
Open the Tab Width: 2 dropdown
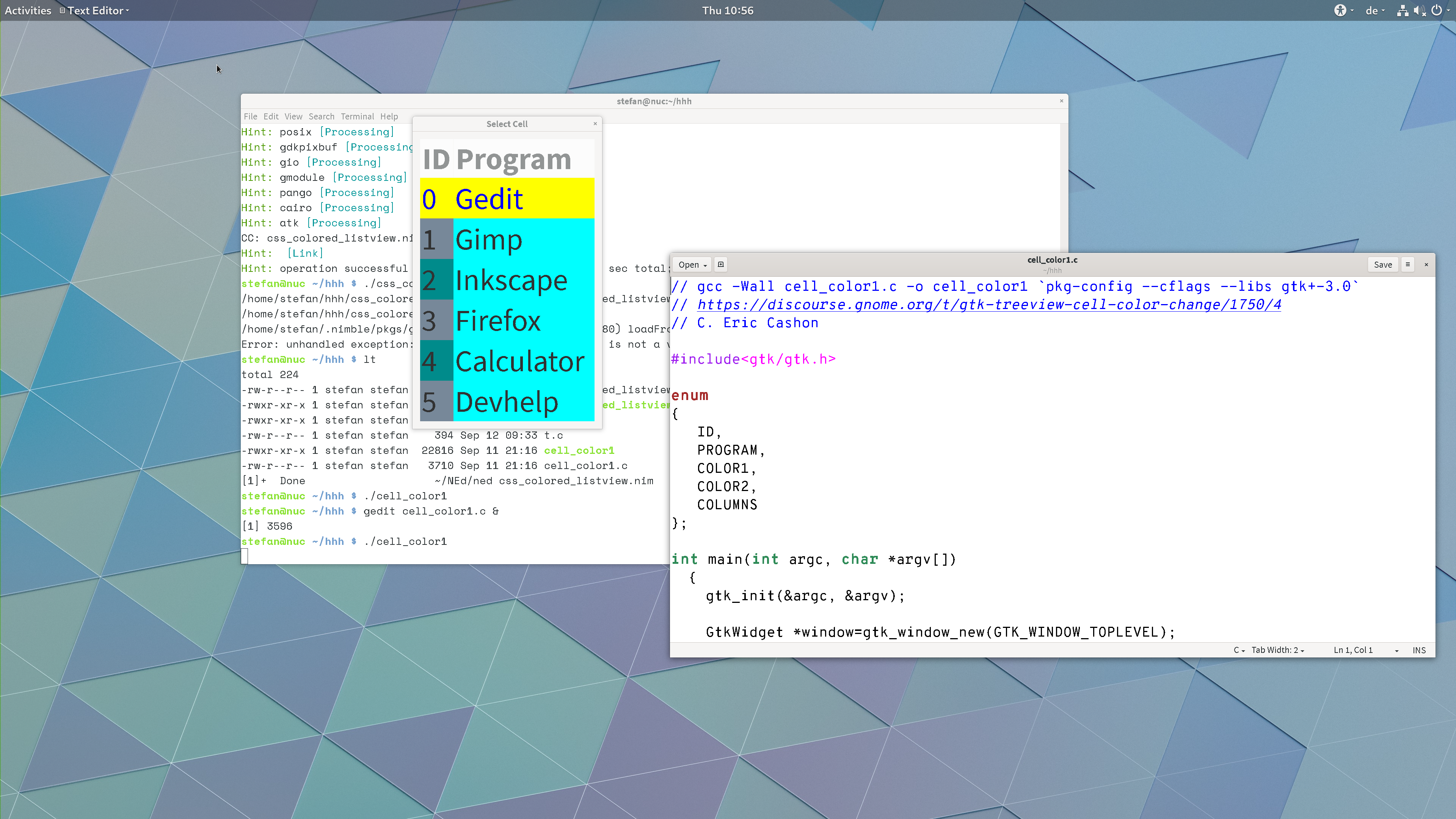click(x=1277, y=650)
